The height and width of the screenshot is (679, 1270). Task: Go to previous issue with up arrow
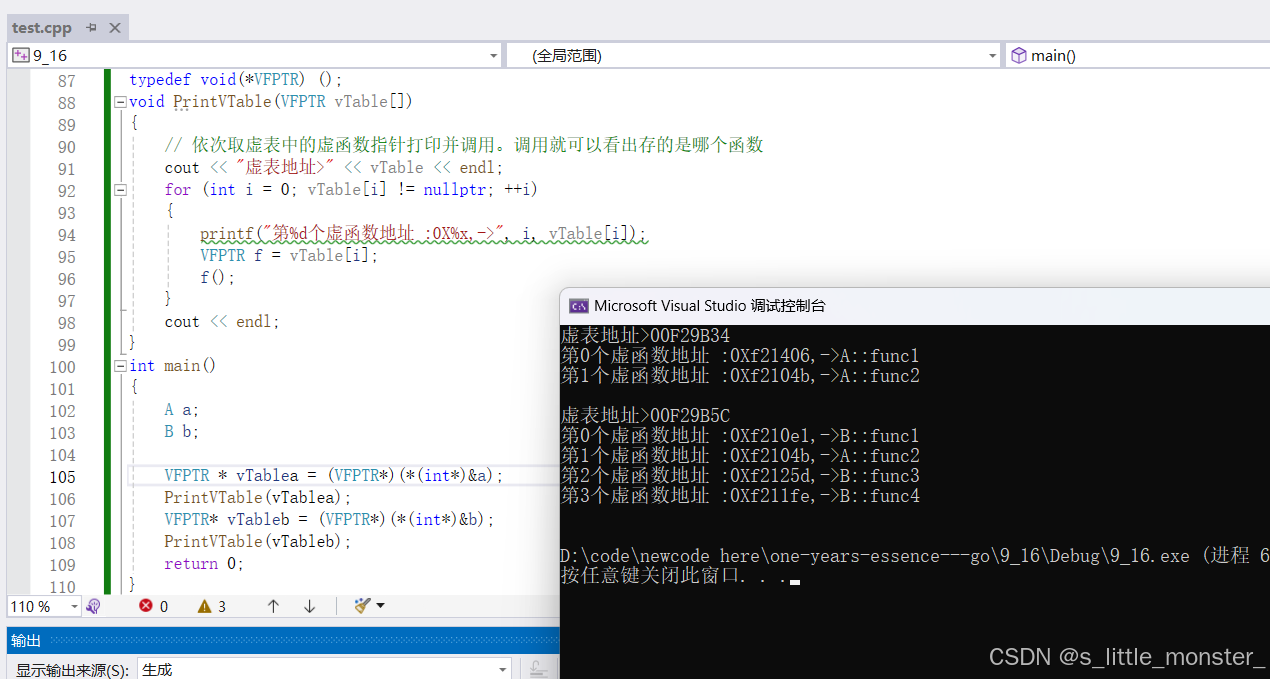pyautogui.click(x=273, y=606)
